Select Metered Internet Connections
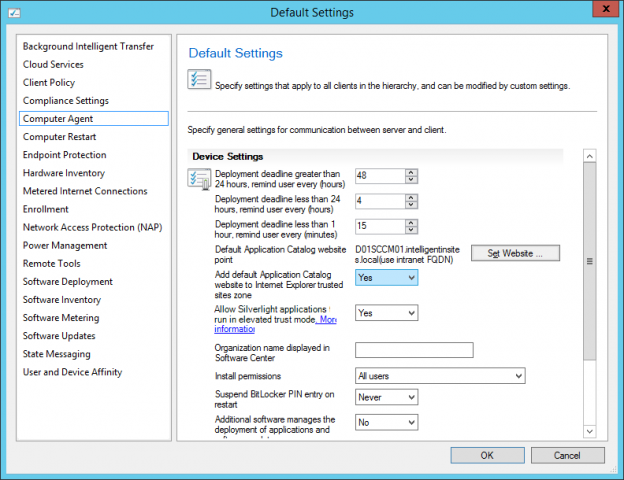The height and width of the screenshot is (480, 624). 85,191
